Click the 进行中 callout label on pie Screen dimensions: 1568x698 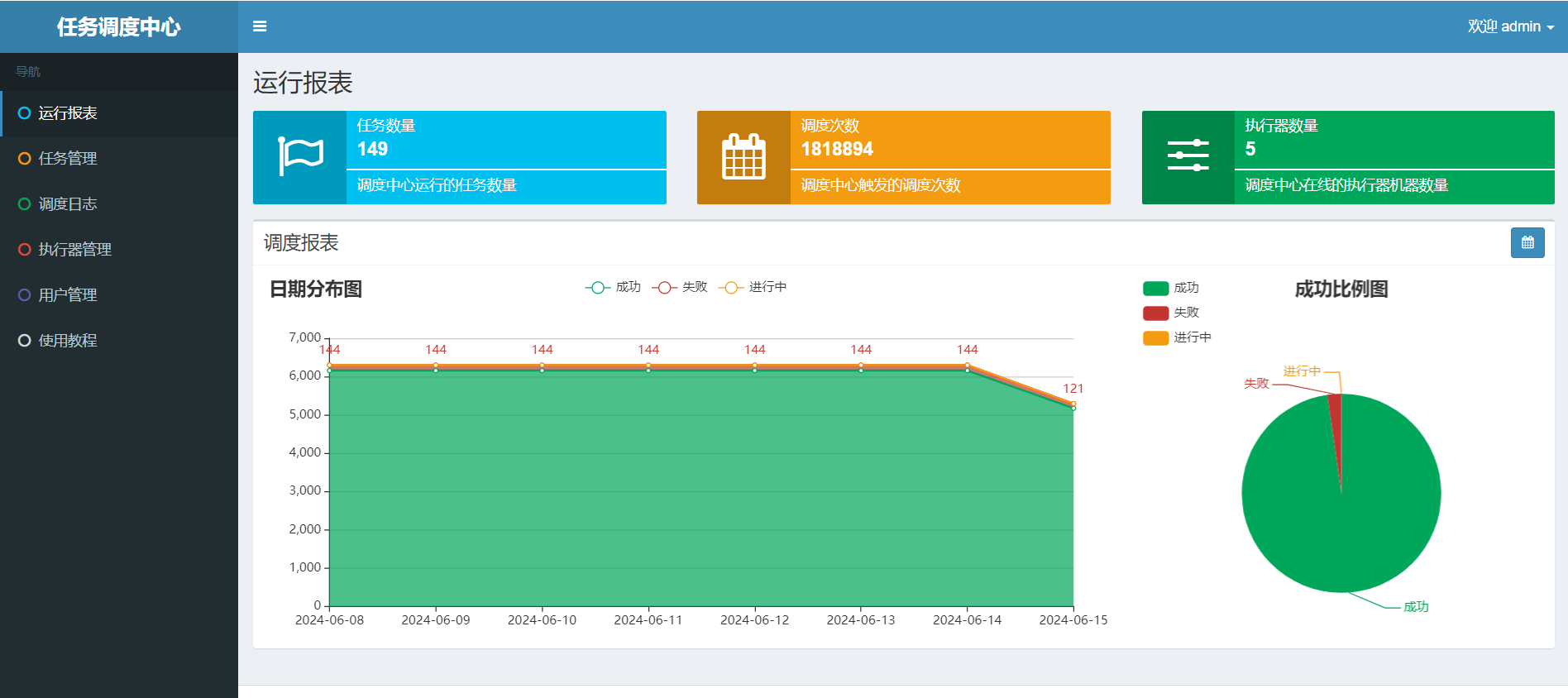pyautogui.click(x=1302, y=371)
